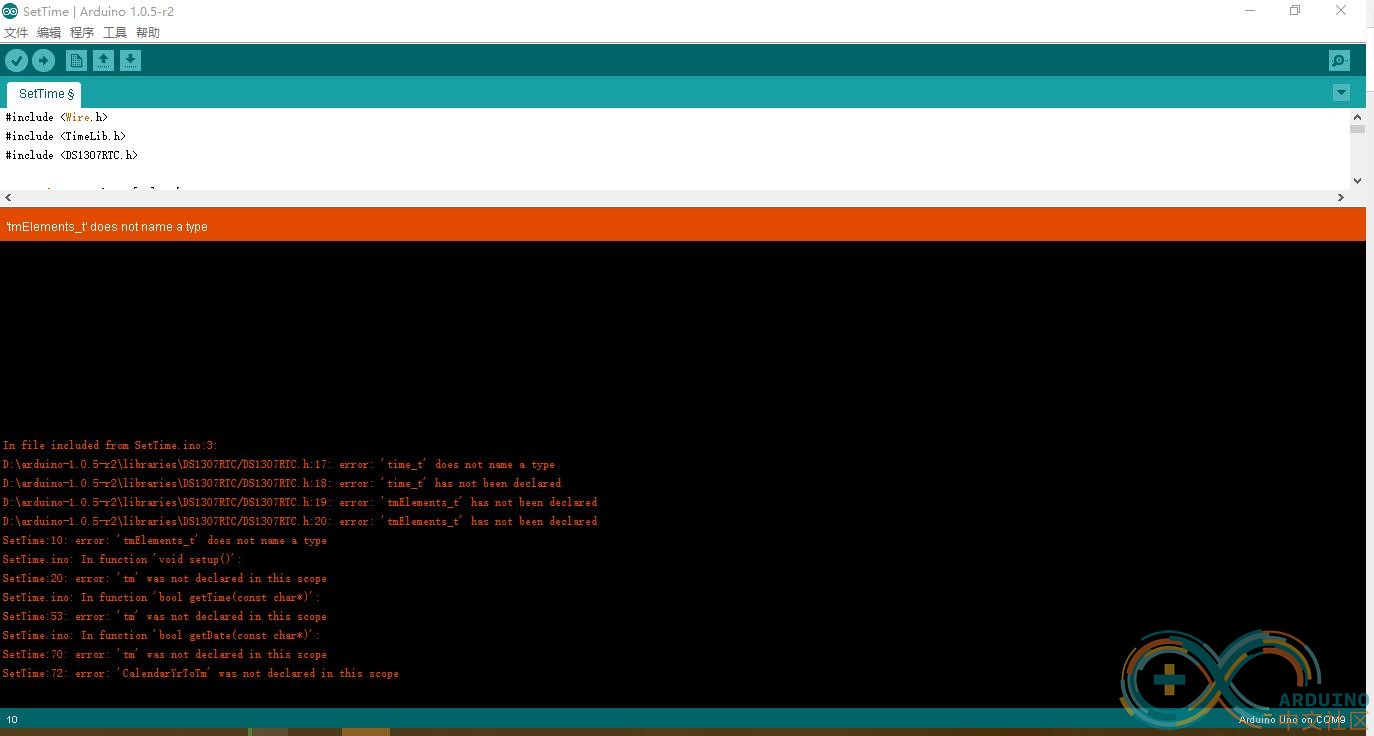Click "In function 'bool getTime'" line

coord(161,597)
